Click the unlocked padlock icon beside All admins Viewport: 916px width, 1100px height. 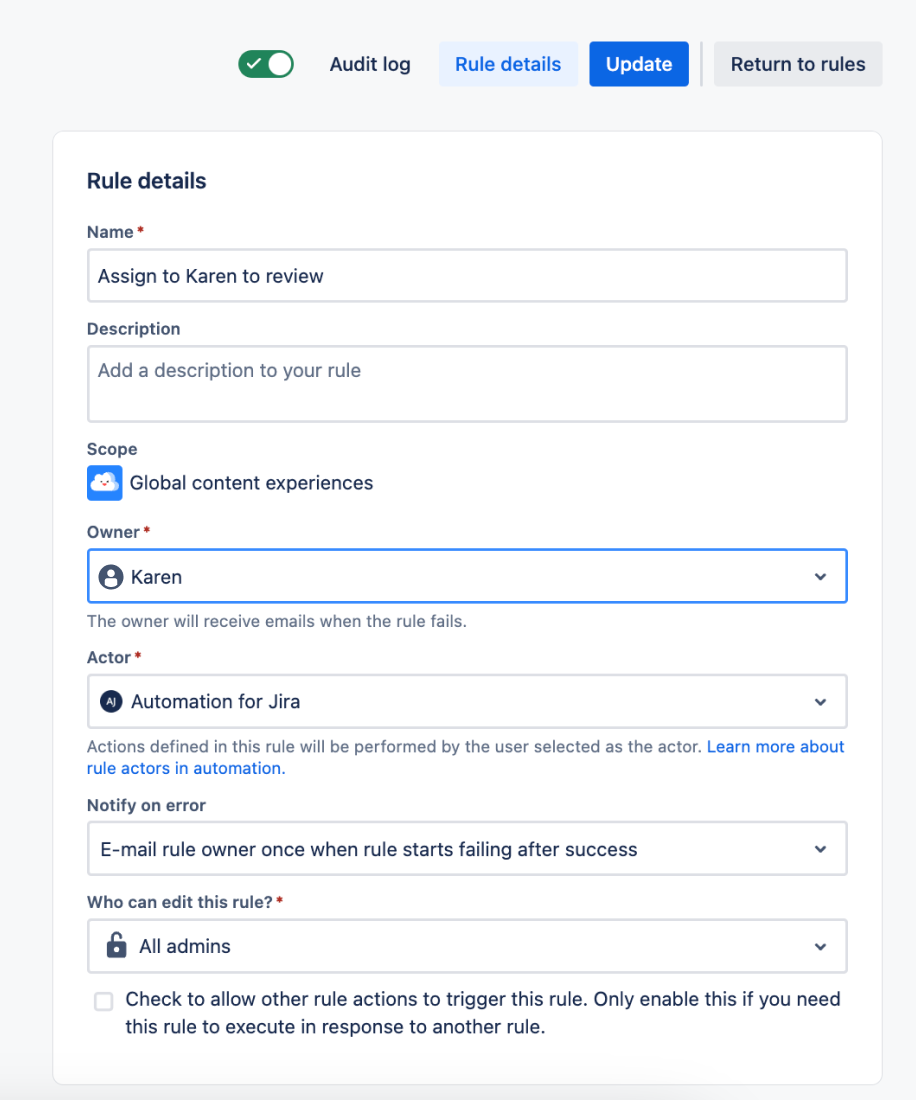tap(117, 945)
